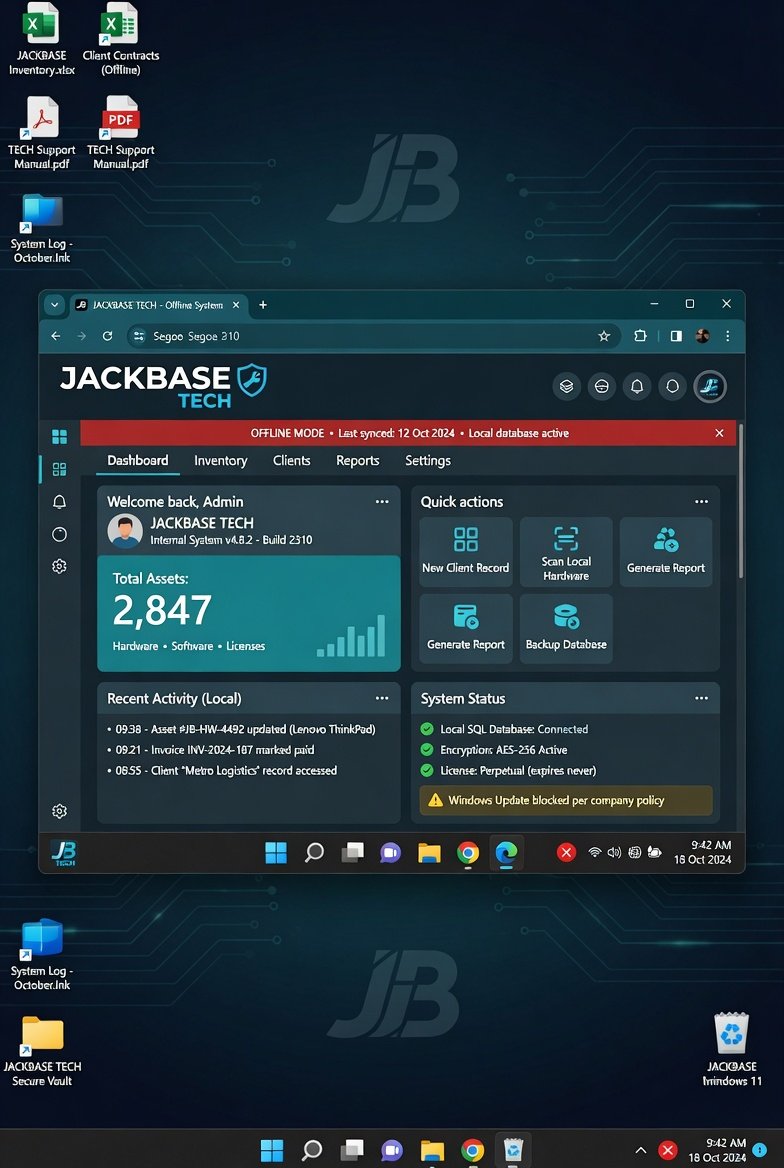Open TECH Support Manual with red PDF badge
Image resolution: width=784 pixels, height=1168 pixels.
[x=121, y=133]
